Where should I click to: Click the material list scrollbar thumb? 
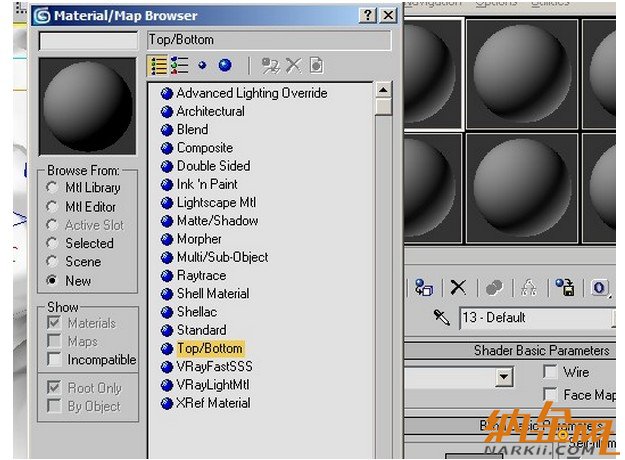tap(383, 107)
